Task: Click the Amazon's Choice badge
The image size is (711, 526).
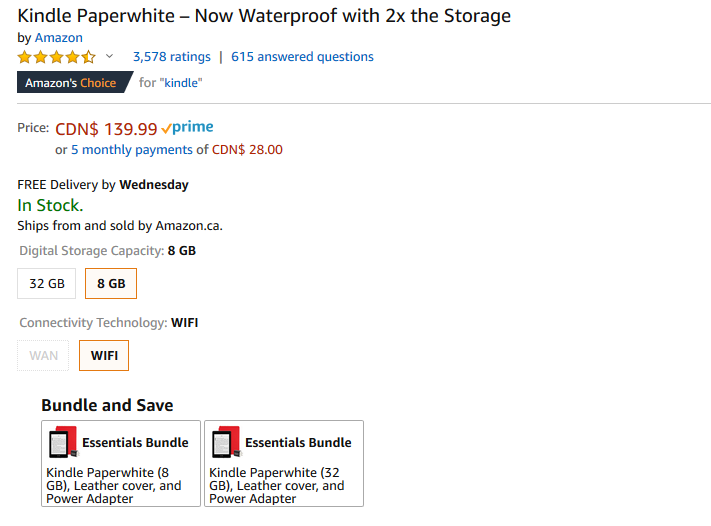Action: 71,83
